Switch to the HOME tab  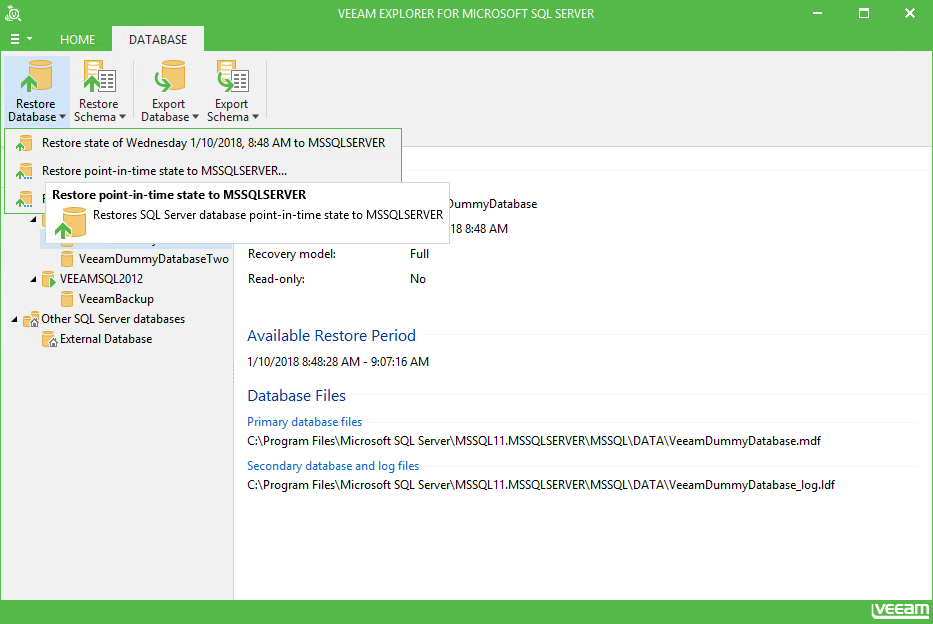coord(77,39)
